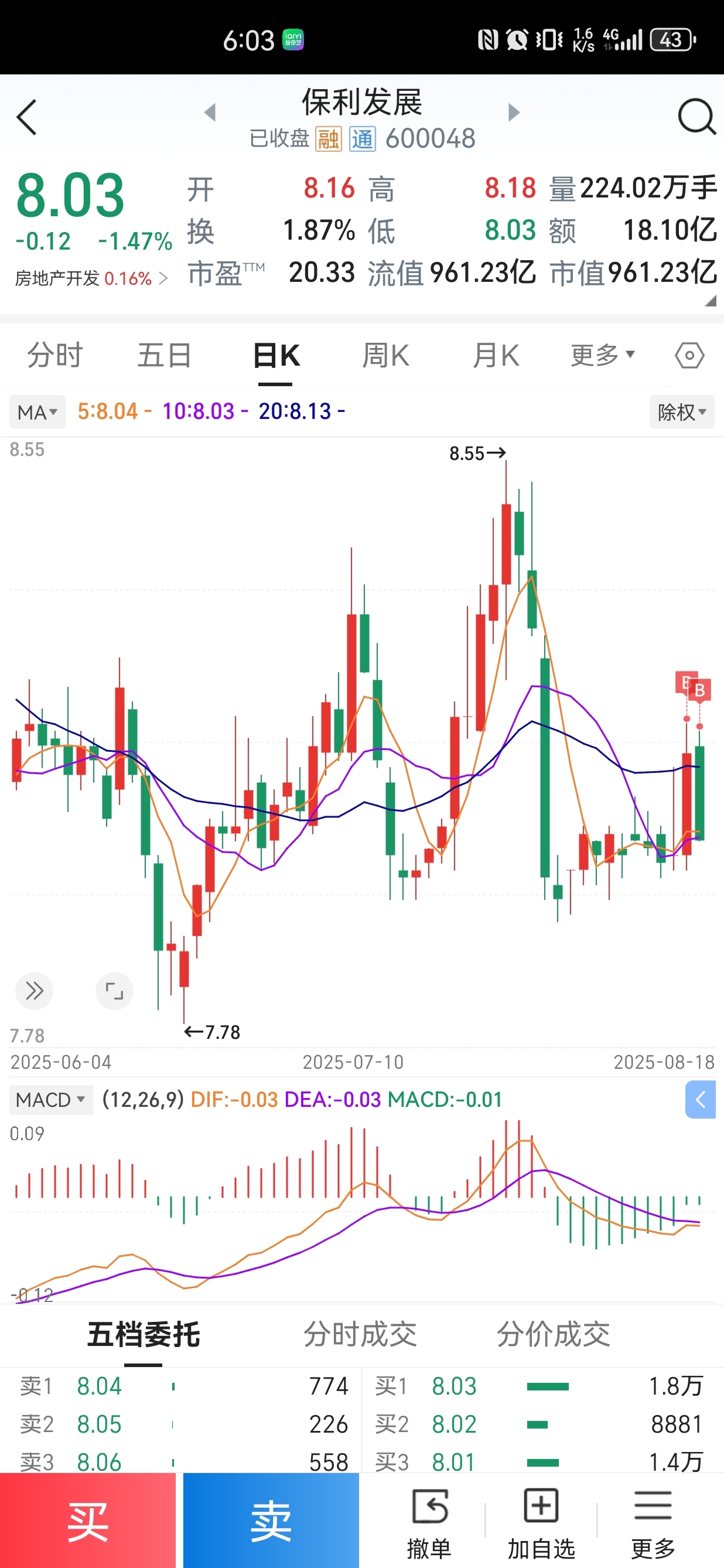The image size is (724, 1568).
Task: Tap the battery indicator in status bar
Action: tap(673, 40)
